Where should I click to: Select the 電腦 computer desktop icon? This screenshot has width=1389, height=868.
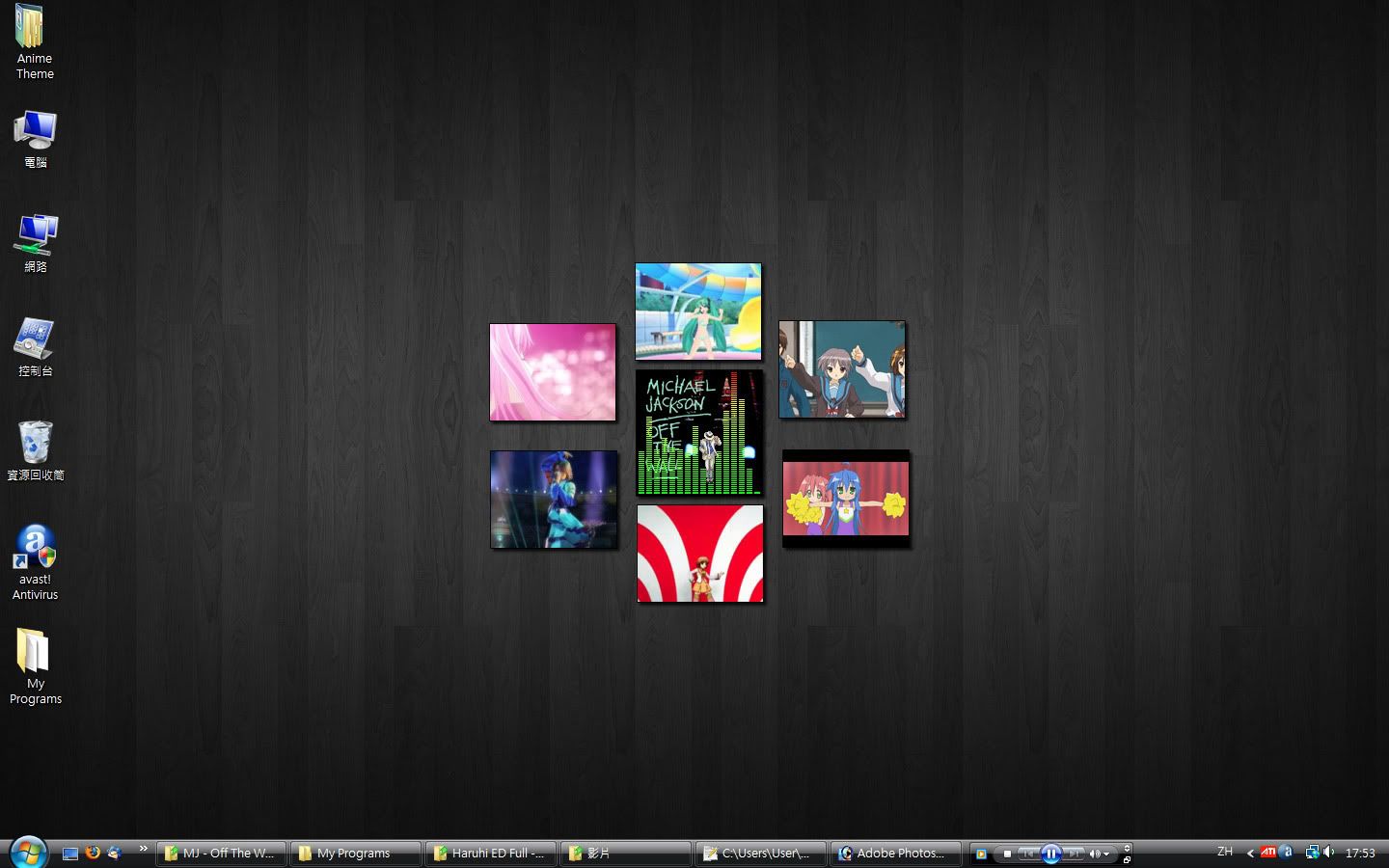point(35,139)
